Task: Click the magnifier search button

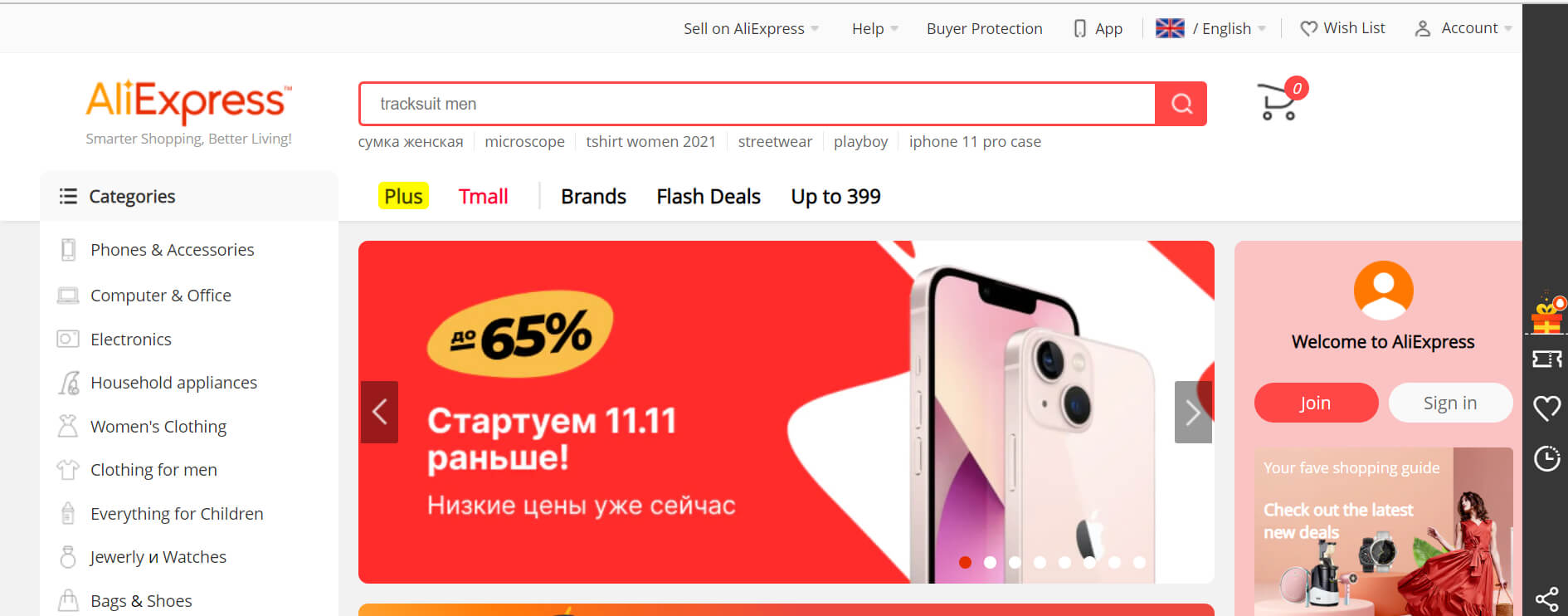Action: pos(1181,104)
